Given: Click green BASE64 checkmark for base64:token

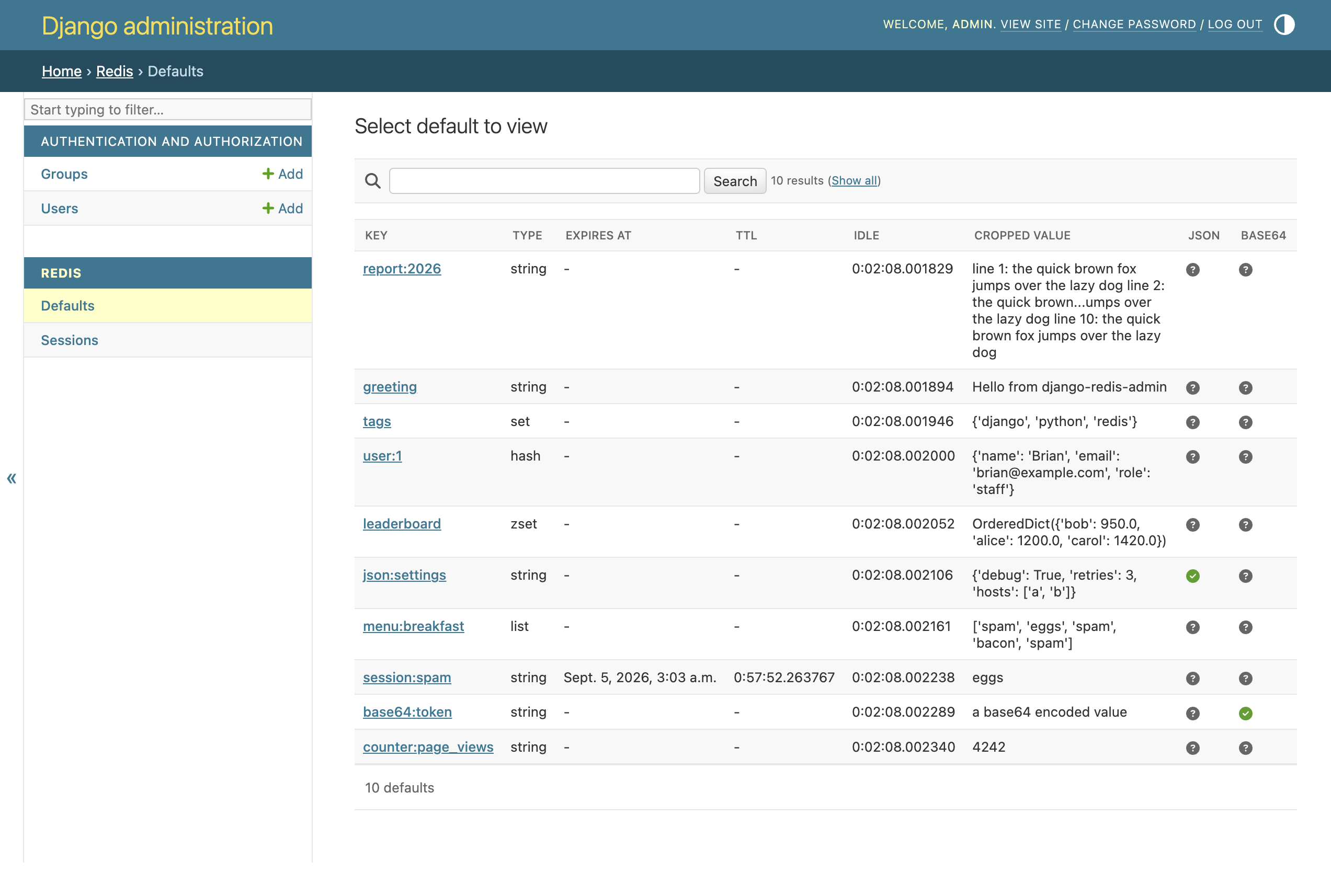Looking at the screenshot, I should point(1246,713).
